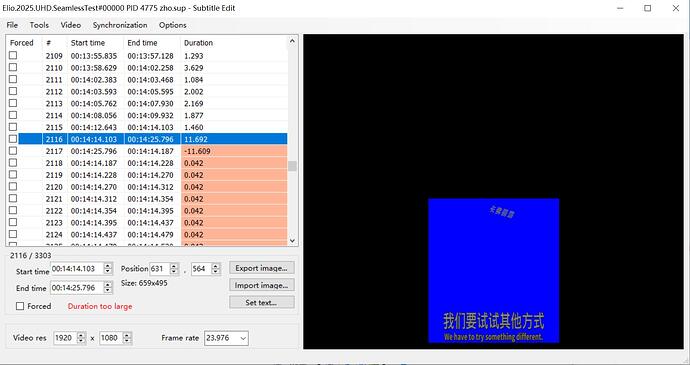The width and height of the screenshot is (690, 365).
Task: Click the Import image... button
Action: 261,285
